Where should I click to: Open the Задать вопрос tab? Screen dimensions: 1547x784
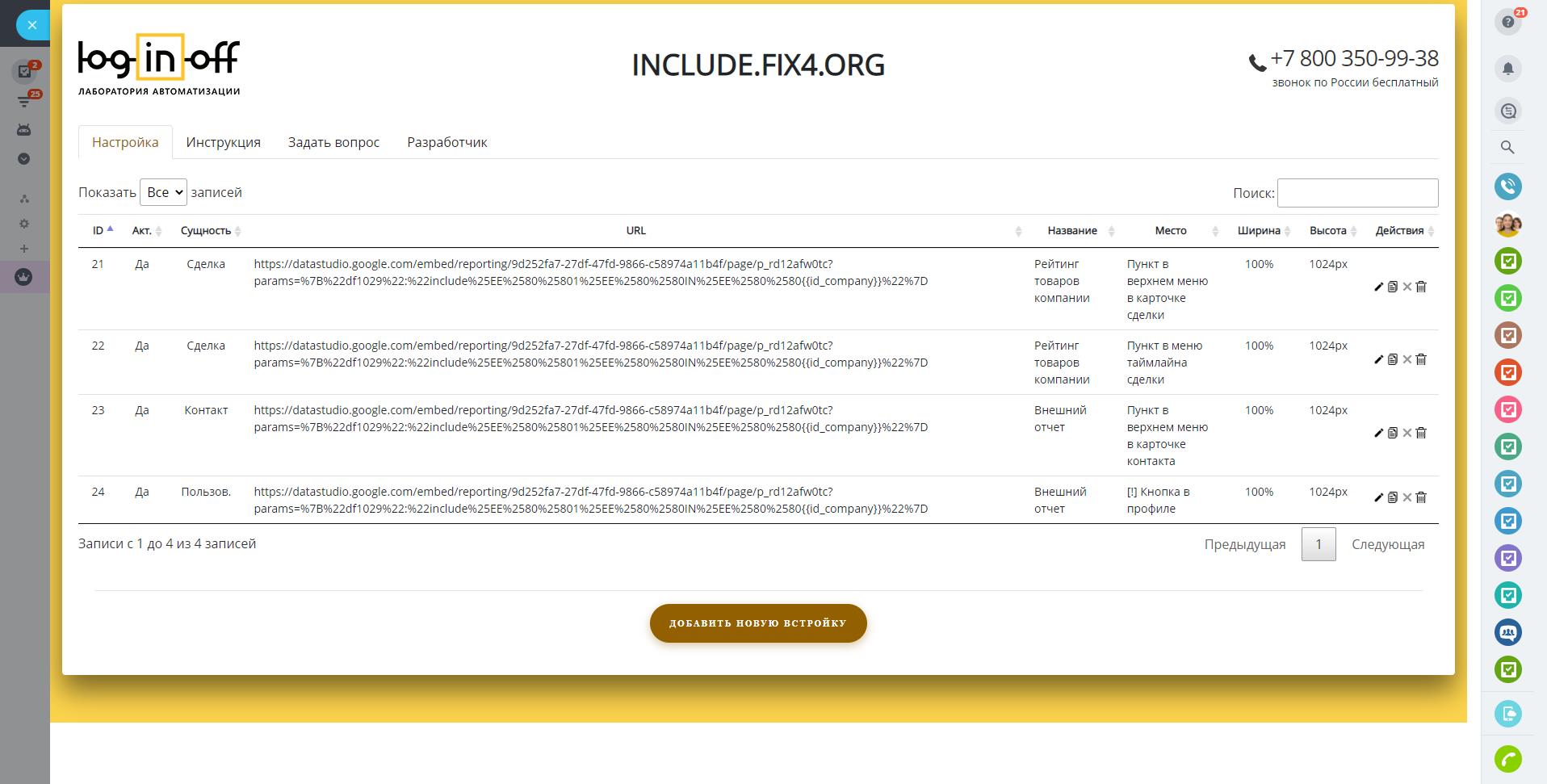tap(333, 142)
